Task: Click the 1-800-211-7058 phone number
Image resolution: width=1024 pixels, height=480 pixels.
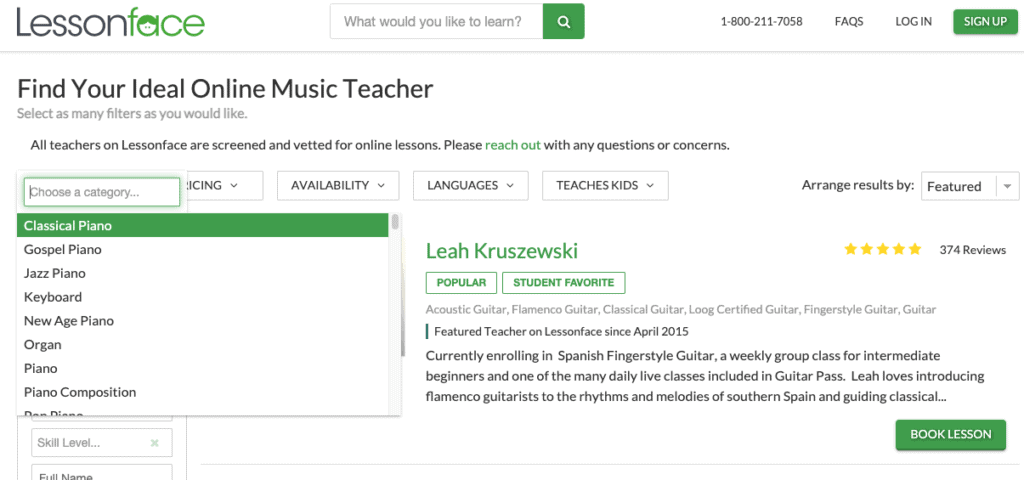Action: tap(761, 22)
